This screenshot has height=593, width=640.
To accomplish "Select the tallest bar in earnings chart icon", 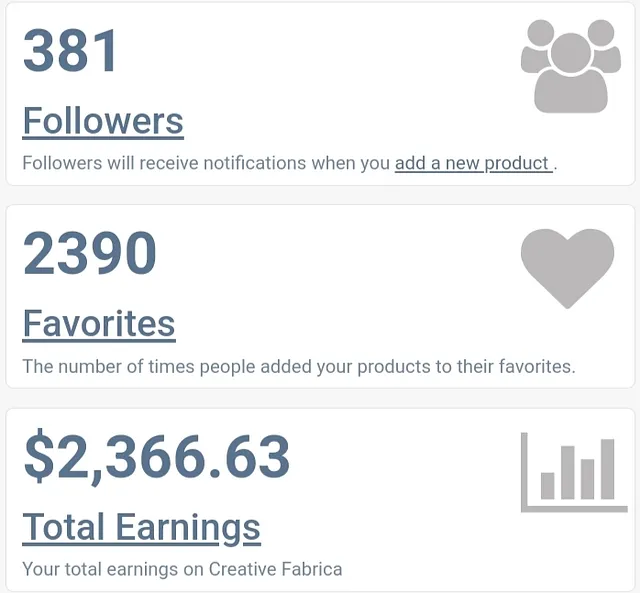I will click(607, 469).
